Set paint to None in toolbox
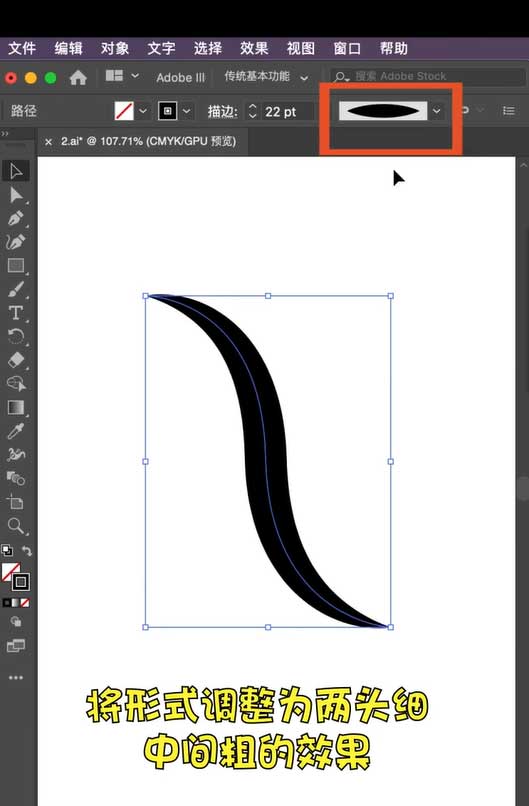Image resolution: width=529 pixels, height=806 pixels. pyautogui.click(x=25, y=602)
